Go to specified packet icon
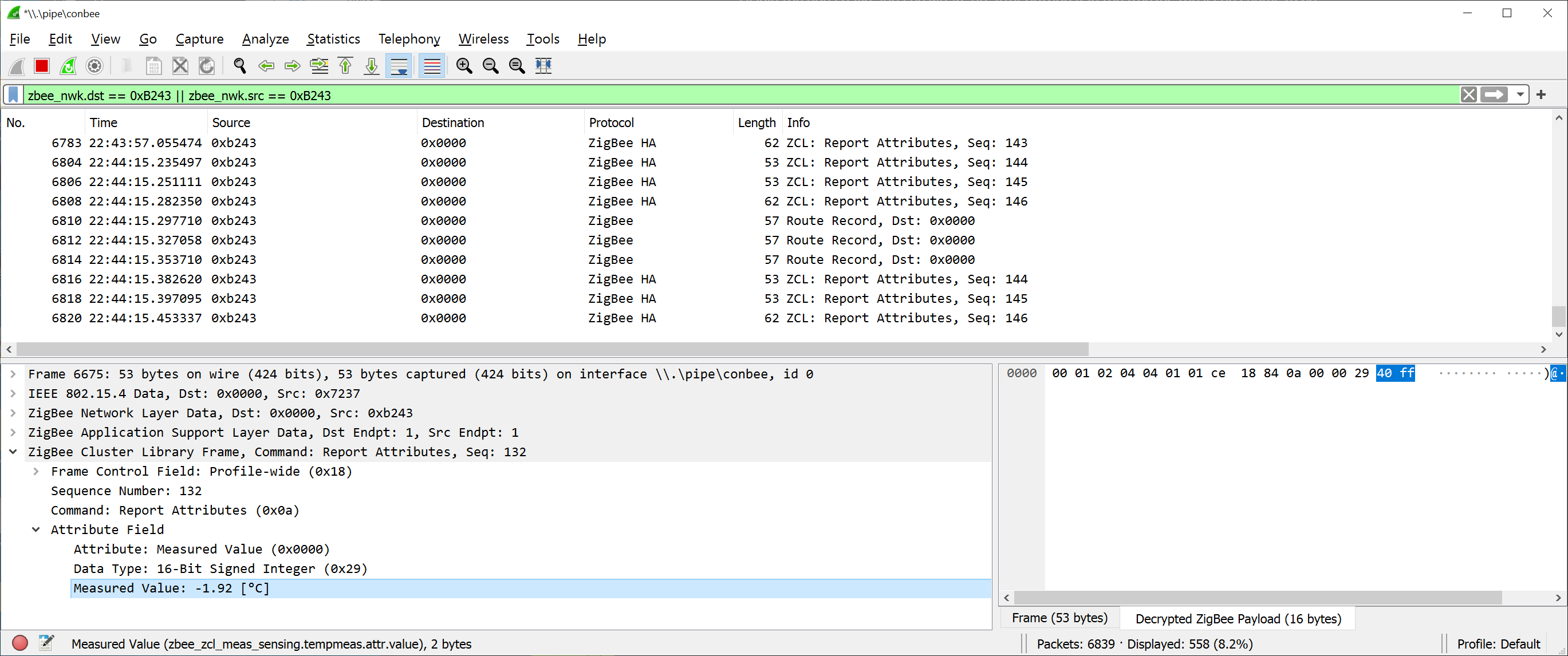 [x=319, y=66]
